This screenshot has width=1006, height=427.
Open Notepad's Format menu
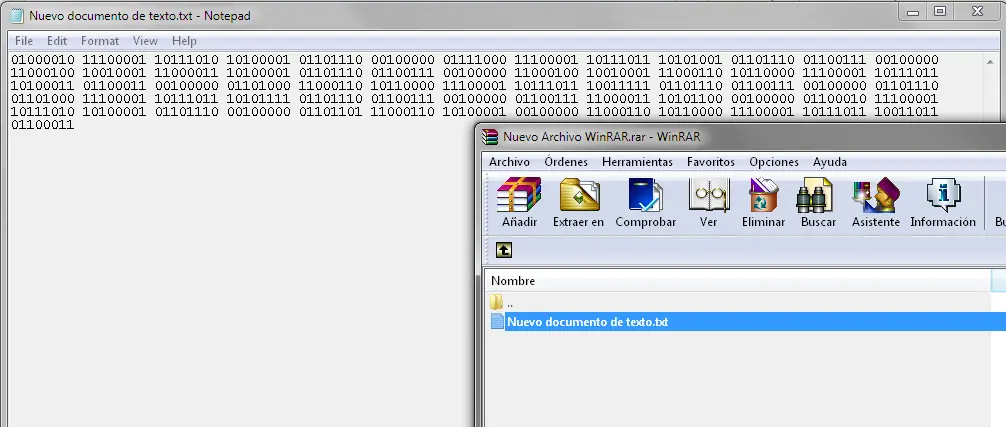[x=100, y=40]
